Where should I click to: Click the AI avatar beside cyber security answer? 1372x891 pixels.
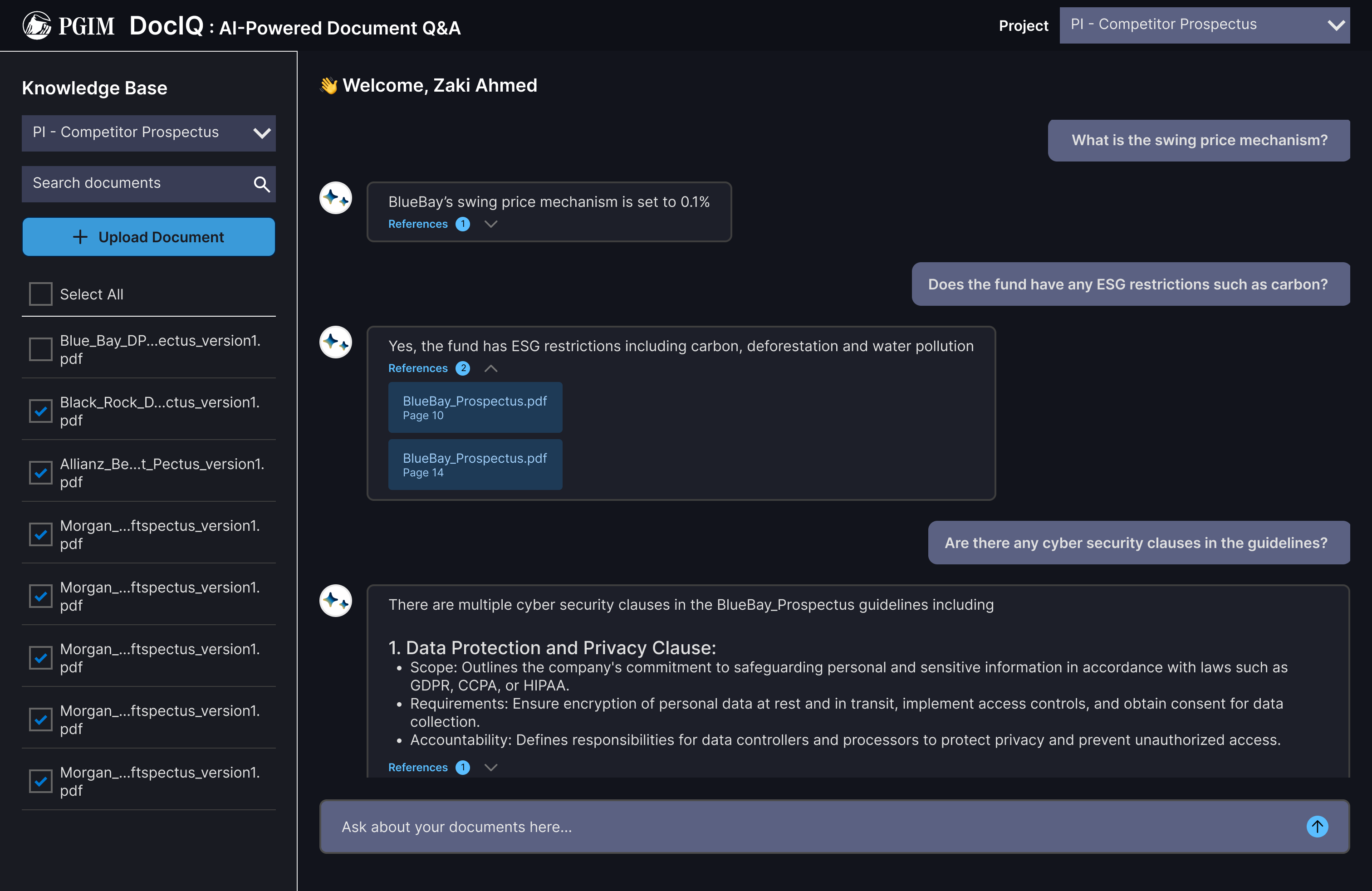click(x=335, y=601)
